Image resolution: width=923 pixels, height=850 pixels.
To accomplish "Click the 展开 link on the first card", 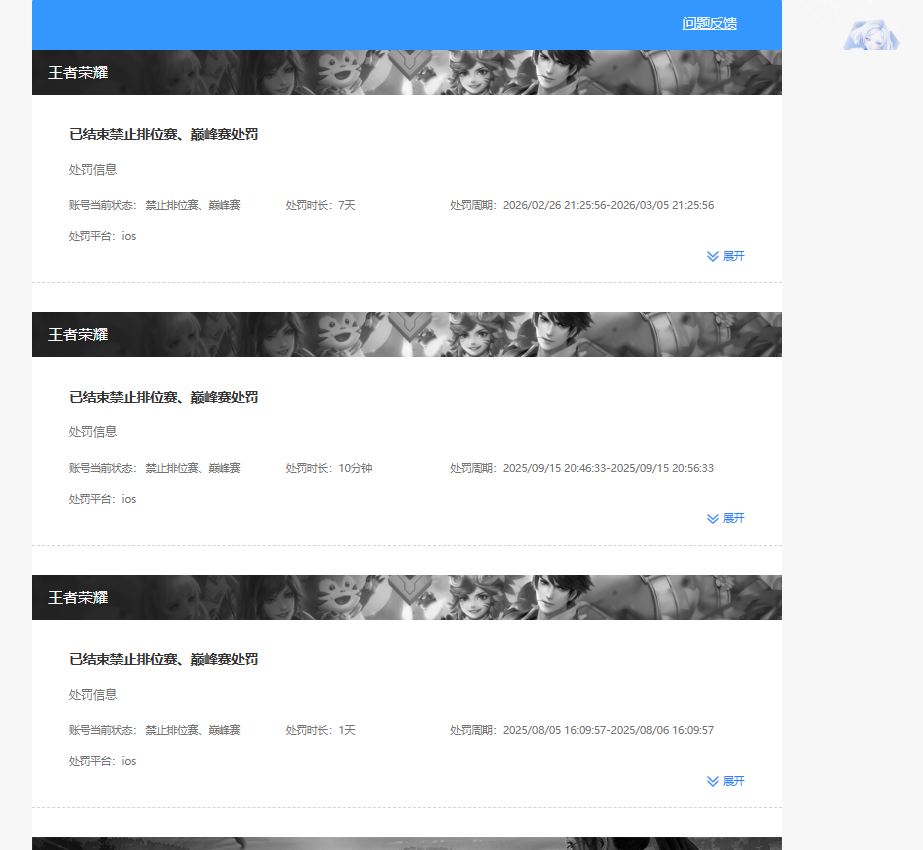I will point(731,256).
